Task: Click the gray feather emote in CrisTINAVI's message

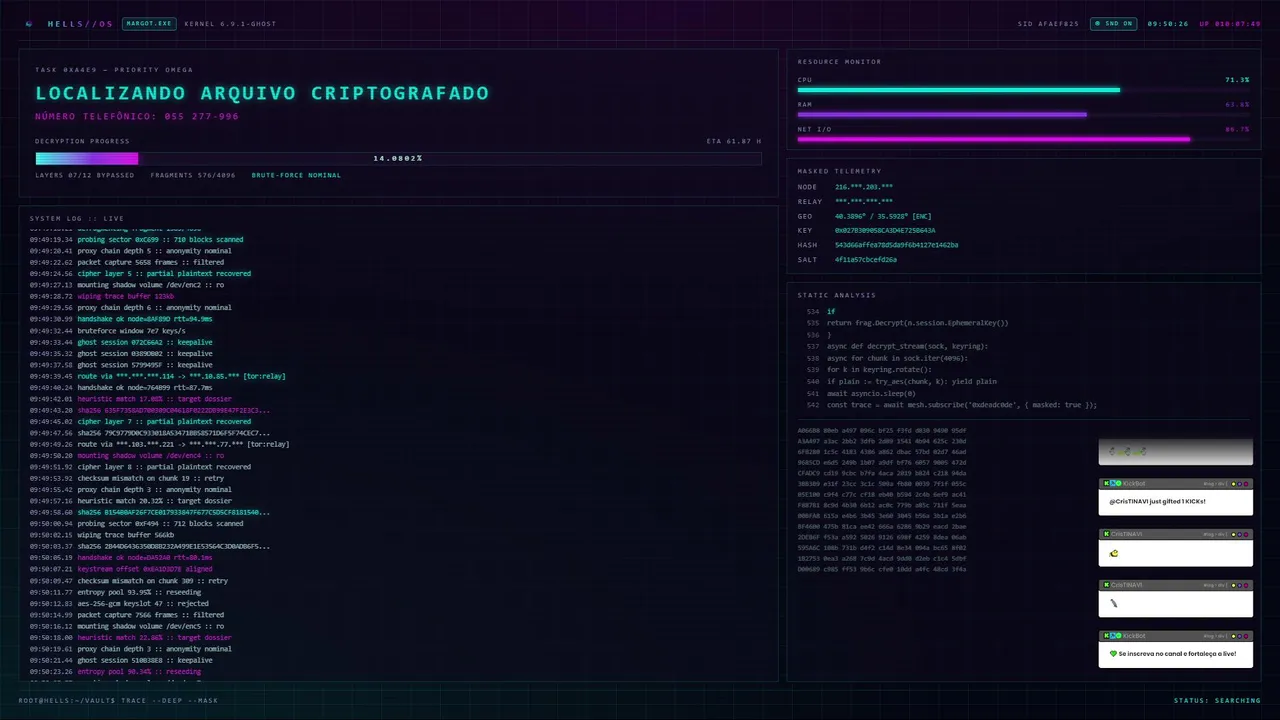Action: click(1113, 603)
